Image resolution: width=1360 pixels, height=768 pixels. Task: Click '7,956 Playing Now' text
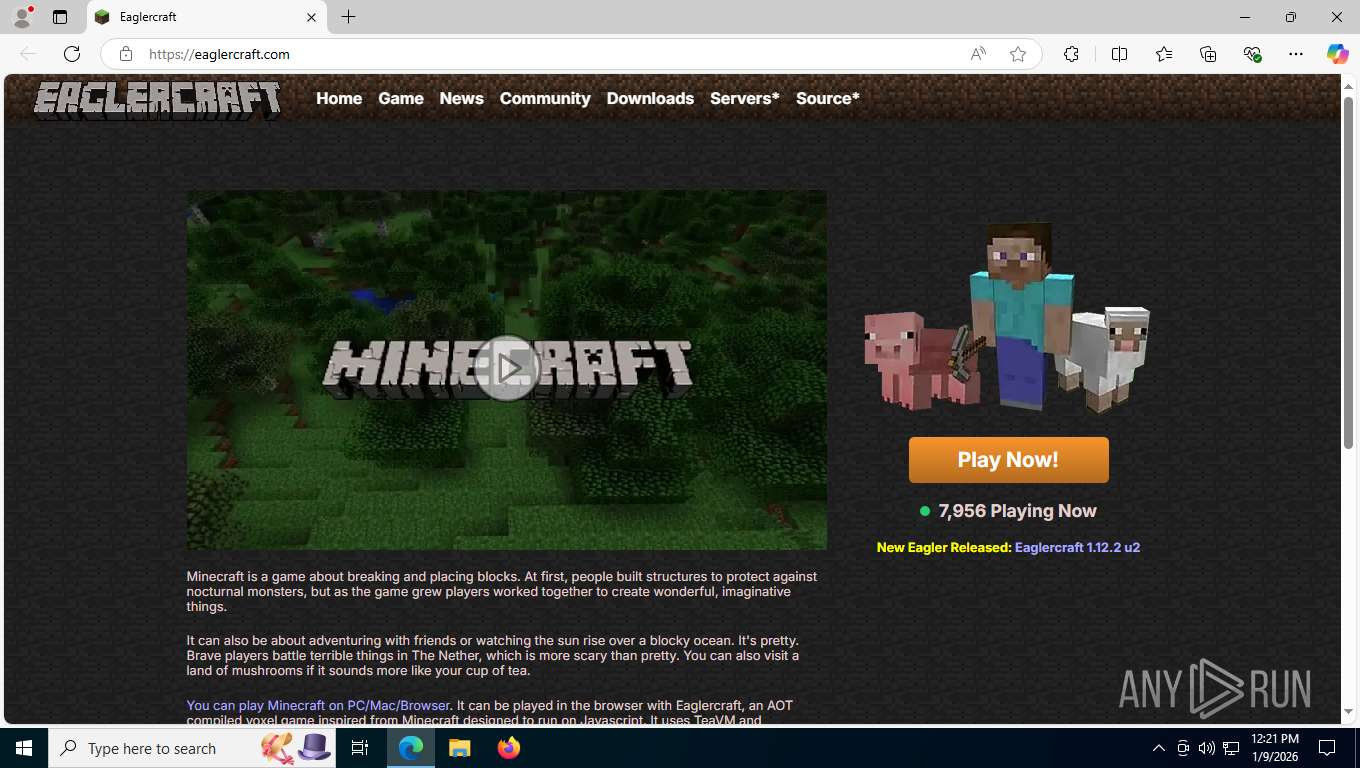(x=1017, y=511)
